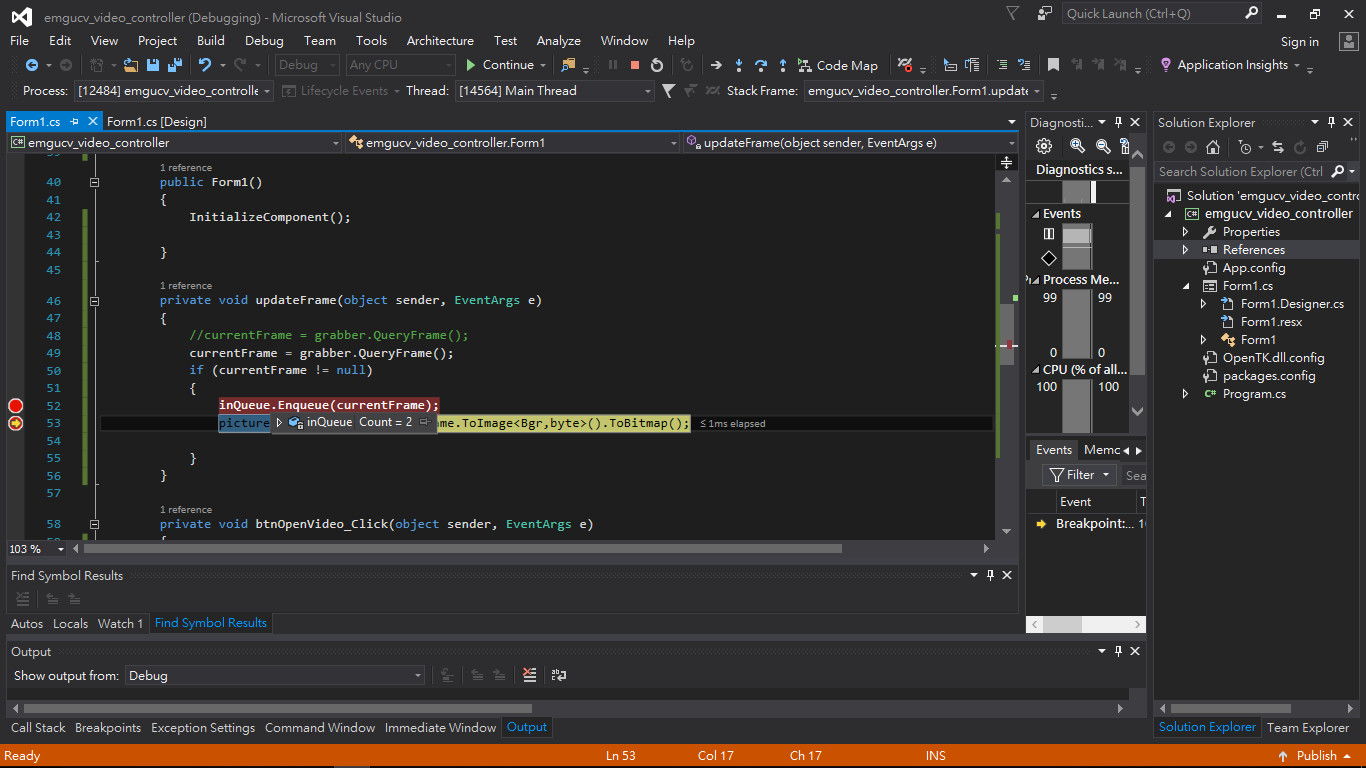Switch to the Form1.cs [Design] tab
Screen dimensions: 1366x768
157,121
